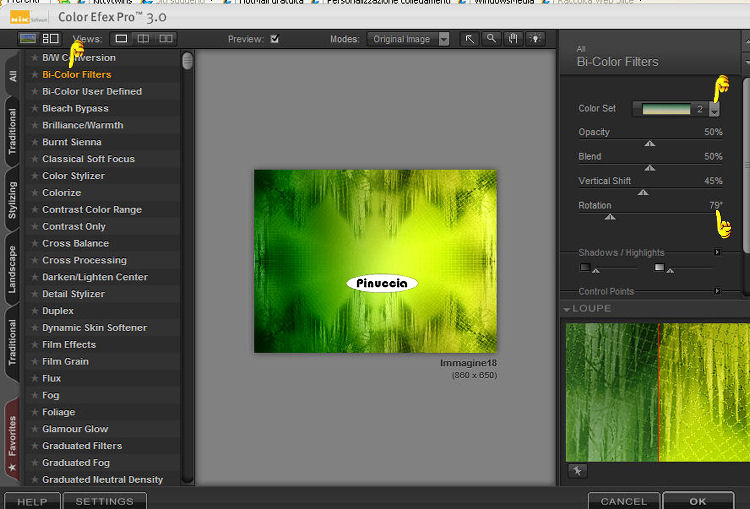Viewport: 750px width, 509px height.
Task: Open the Landscape category tab
Action: 12,269
